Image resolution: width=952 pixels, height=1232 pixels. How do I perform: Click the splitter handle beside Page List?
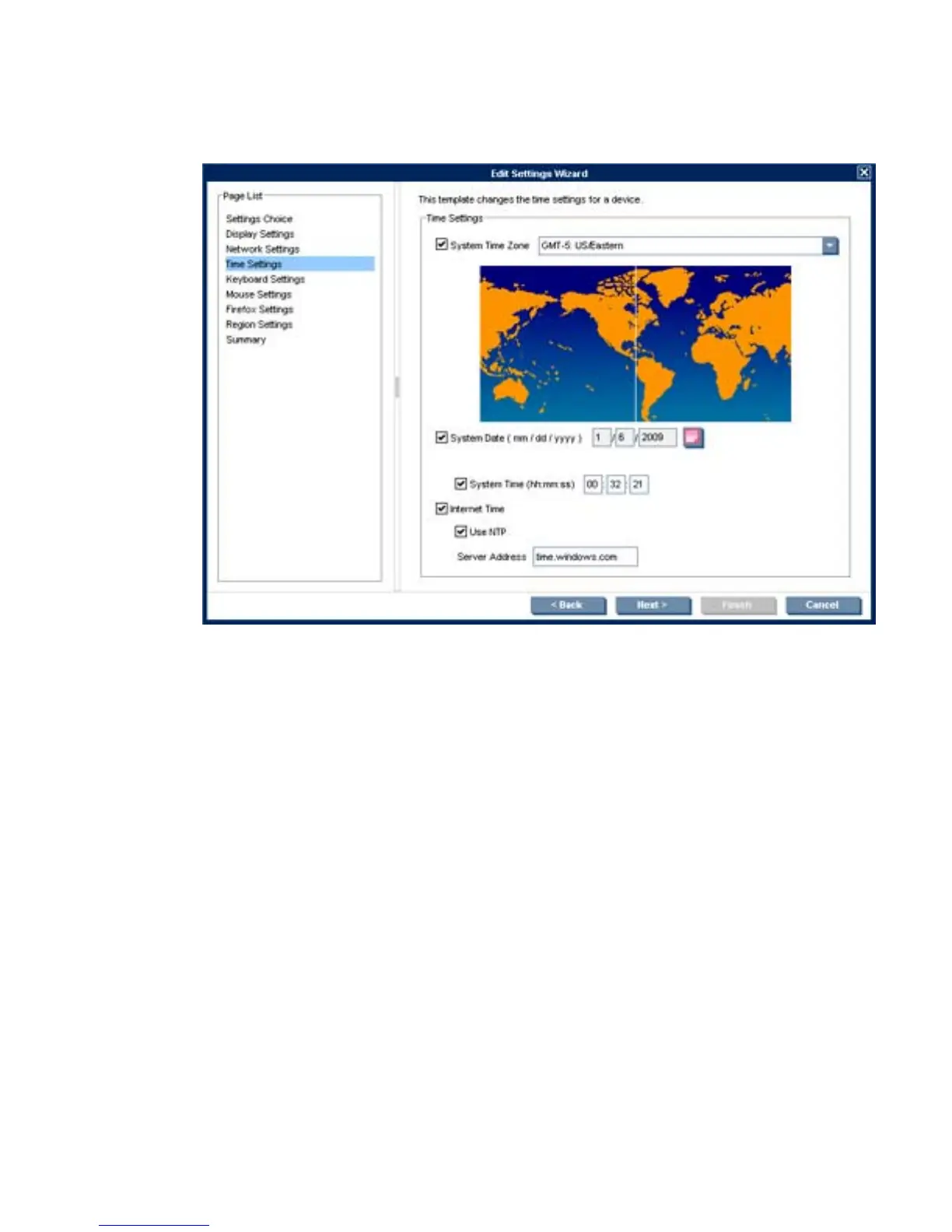point(397,387)
